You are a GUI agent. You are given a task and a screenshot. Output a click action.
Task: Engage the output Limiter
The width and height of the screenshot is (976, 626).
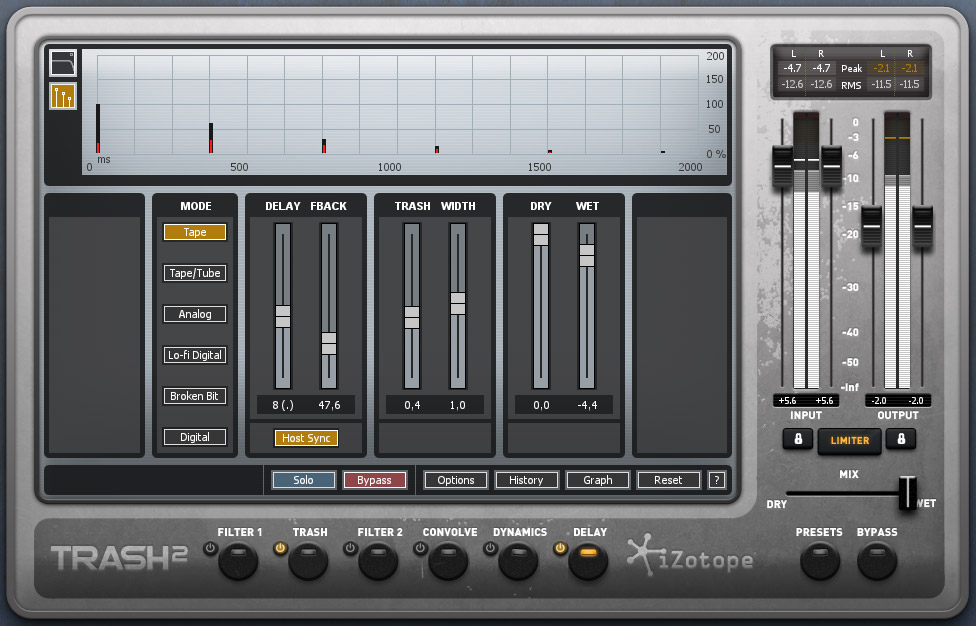click(849, 441)
